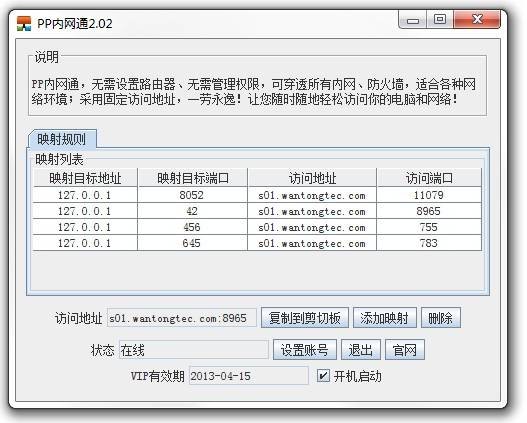
Task: Open the 官网 website button
Action: pos(405,350)
